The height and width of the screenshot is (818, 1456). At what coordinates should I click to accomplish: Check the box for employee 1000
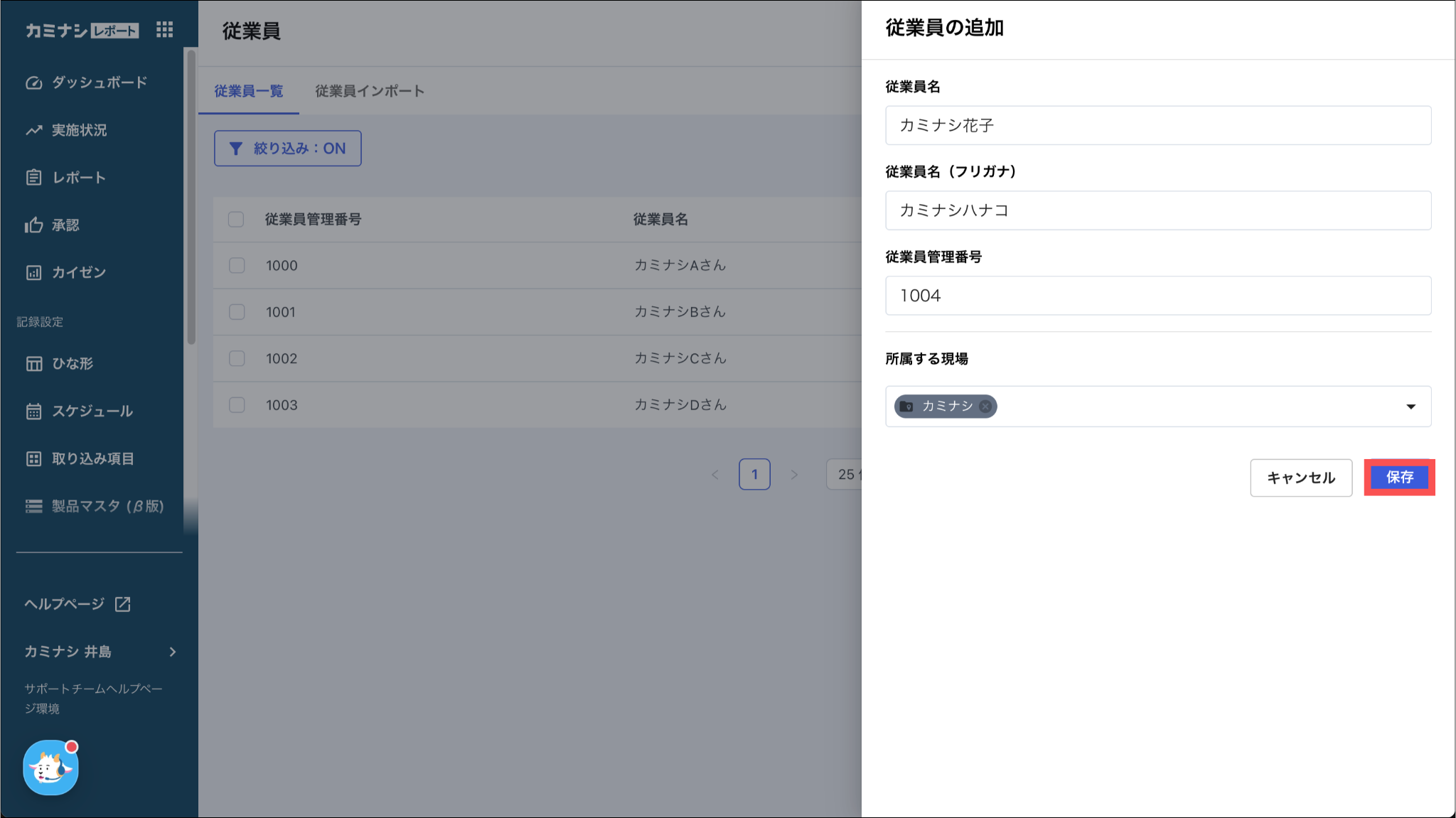click(237, 266)
